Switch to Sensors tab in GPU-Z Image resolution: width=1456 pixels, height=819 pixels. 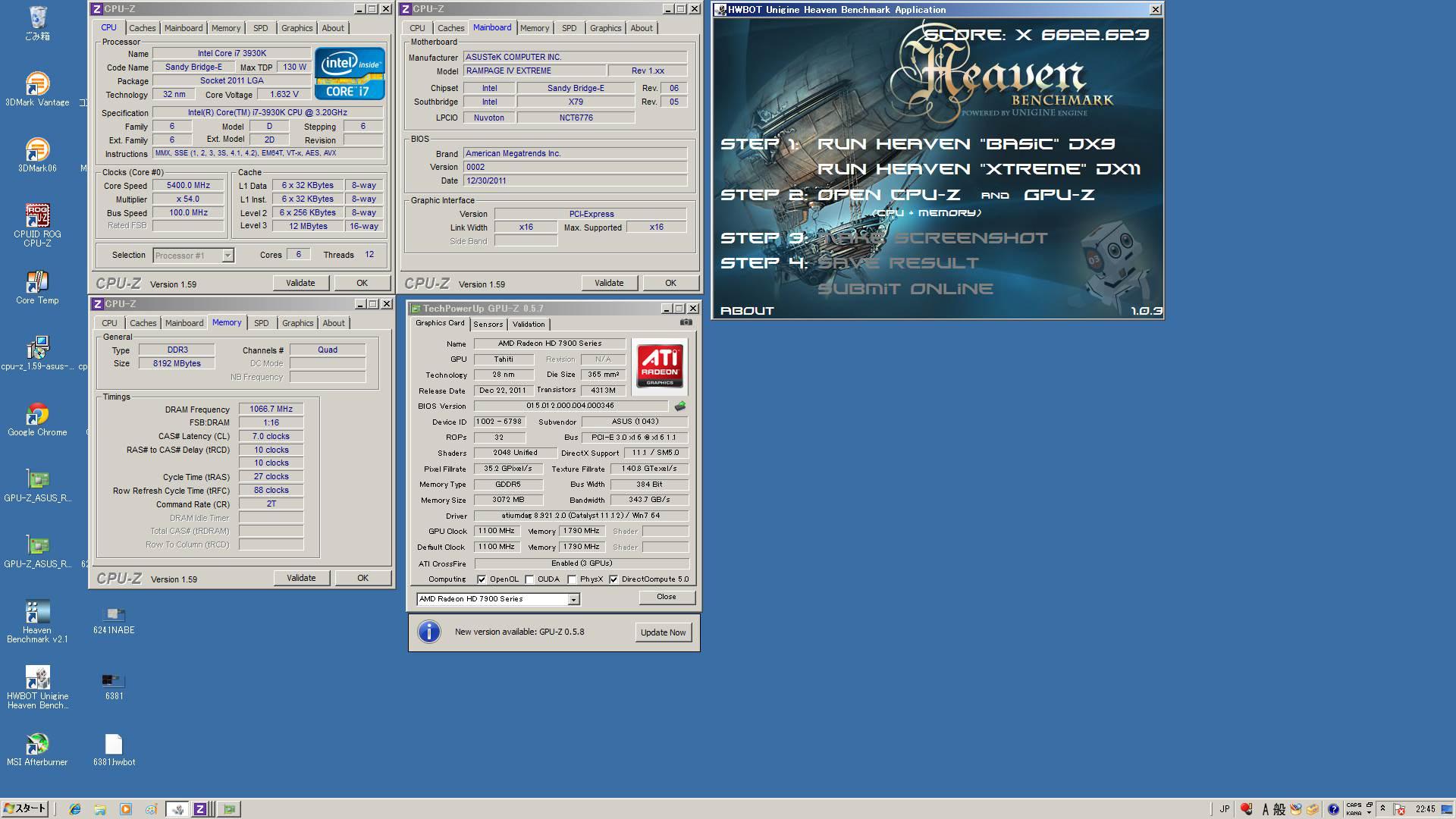click(488, 324)
